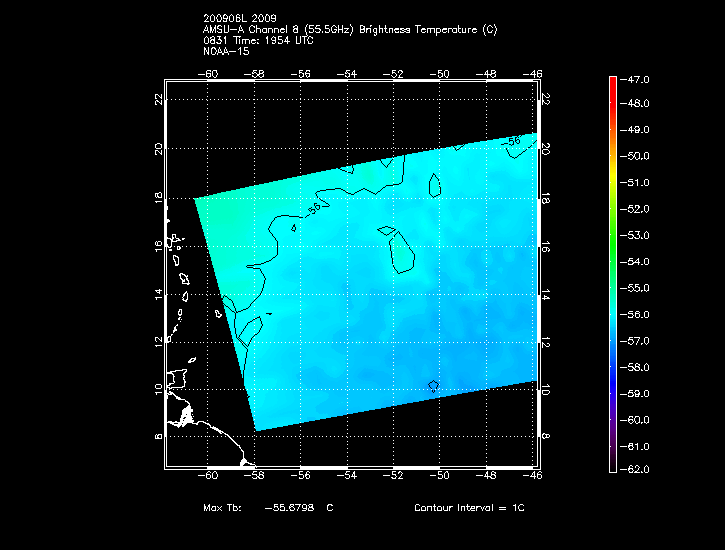The width and height of the screenshot is (725, 550).
Task: Click the -53.0 label on the color scale
Action: (x=639, y=236)
